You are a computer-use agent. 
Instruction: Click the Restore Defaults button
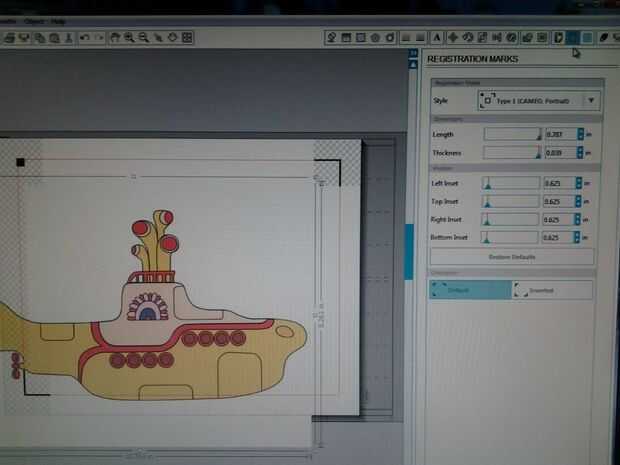pyautogui.click(x=512, y=257)
